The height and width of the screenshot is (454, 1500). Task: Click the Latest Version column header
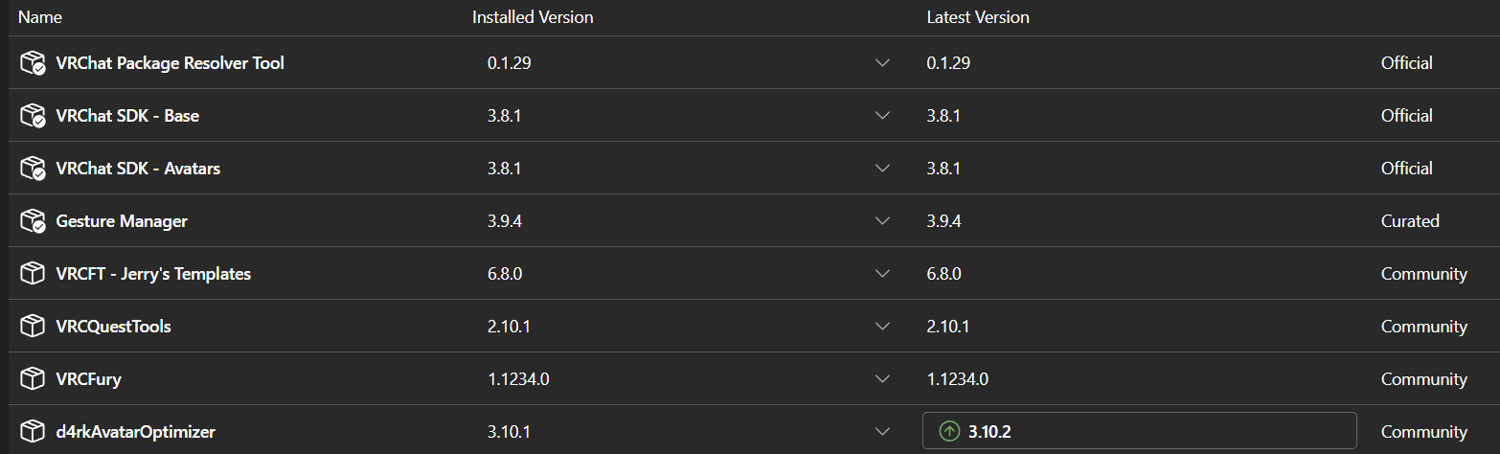click(x=978, y=17)
